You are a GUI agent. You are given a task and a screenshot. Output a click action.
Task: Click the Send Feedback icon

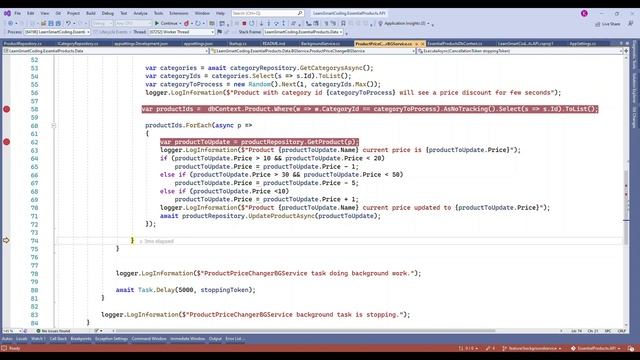[x=631, y=24]
